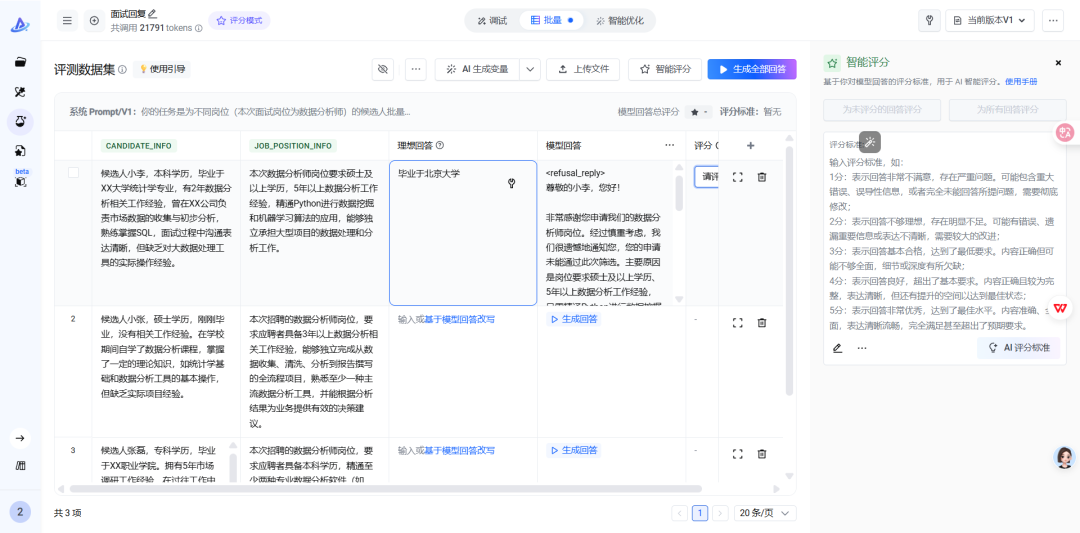Open the 当前版本V1 dropdown
Image resolution: width=1080 pixels, height=533 pixels.
[x=990, y=21]
